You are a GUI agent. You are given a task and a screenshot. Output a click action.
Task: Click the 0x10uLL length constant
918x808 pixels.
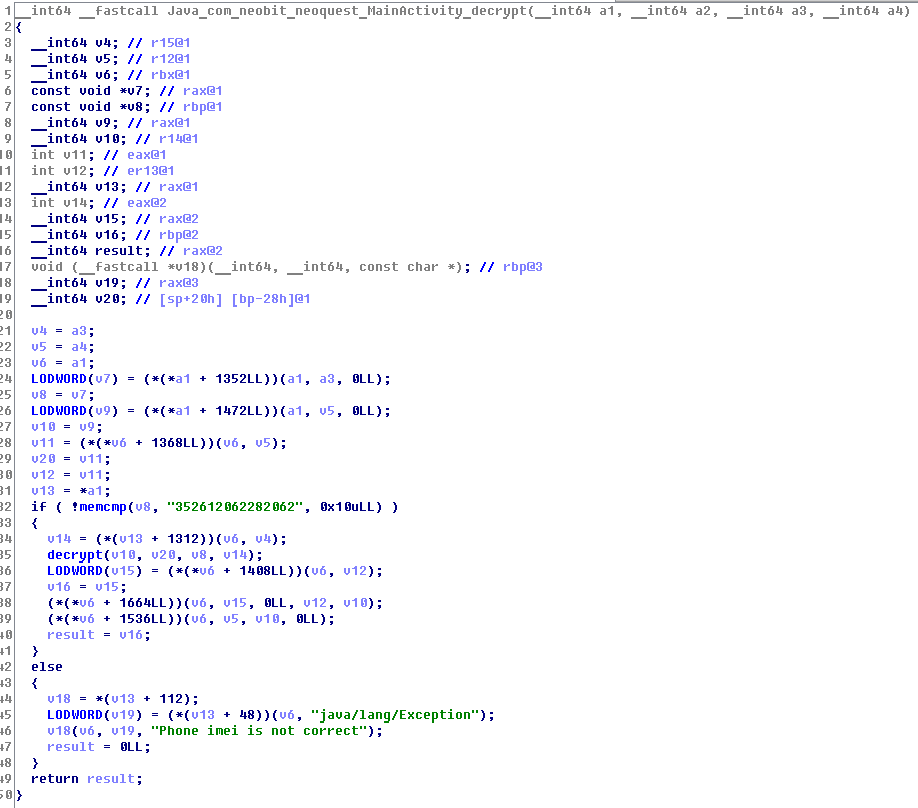pyautogui.click(x=347, y=506)
